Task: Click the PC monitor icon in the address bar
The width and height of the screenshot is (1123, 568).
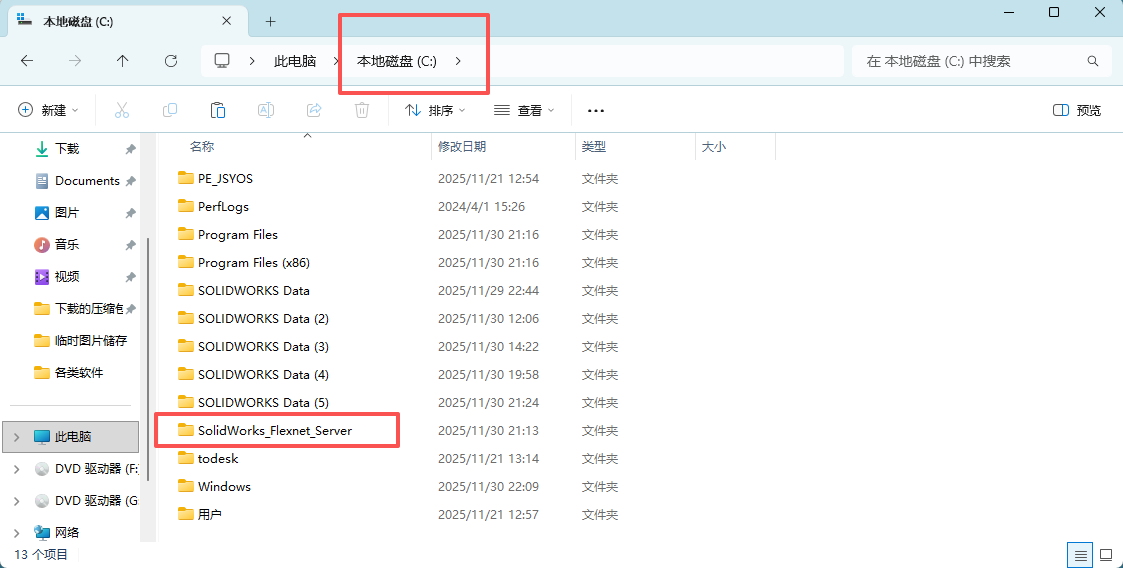Action: coord(222,61)
